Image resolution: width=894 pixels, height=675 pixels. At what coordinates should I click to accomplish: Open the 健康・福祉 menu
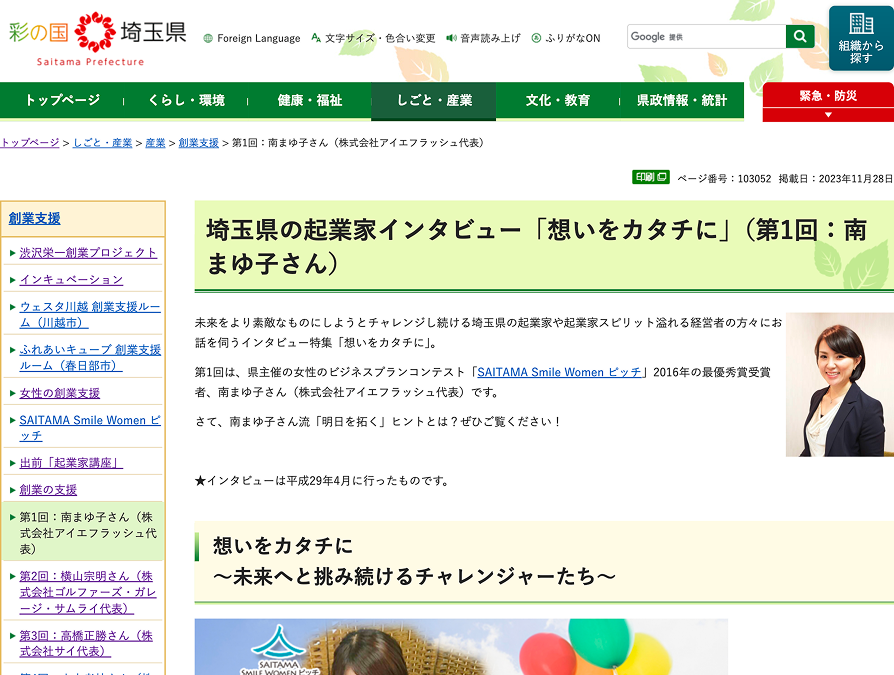(x=310, y=100)
